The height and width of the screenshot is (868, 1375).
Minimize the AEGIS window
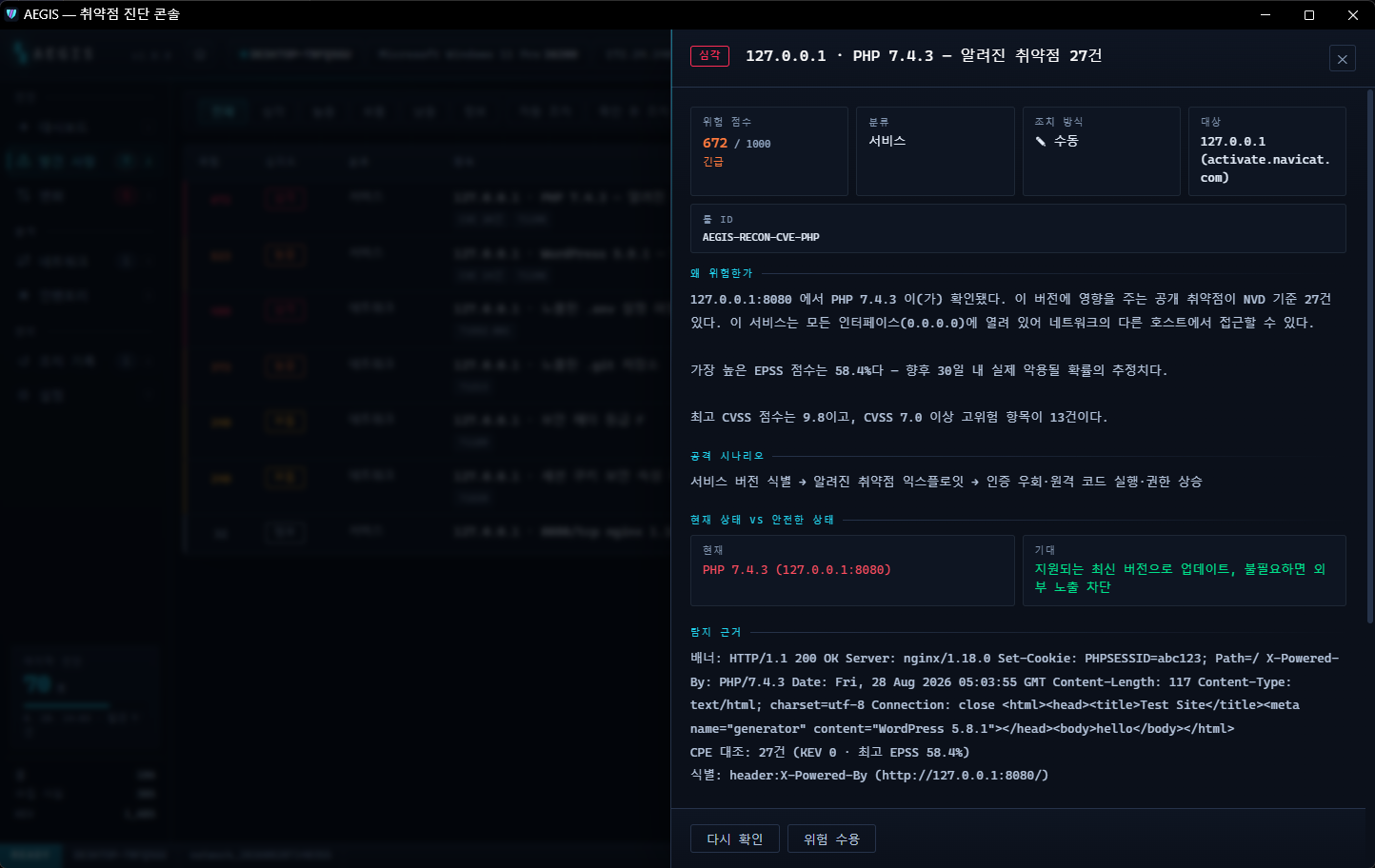1265,14
